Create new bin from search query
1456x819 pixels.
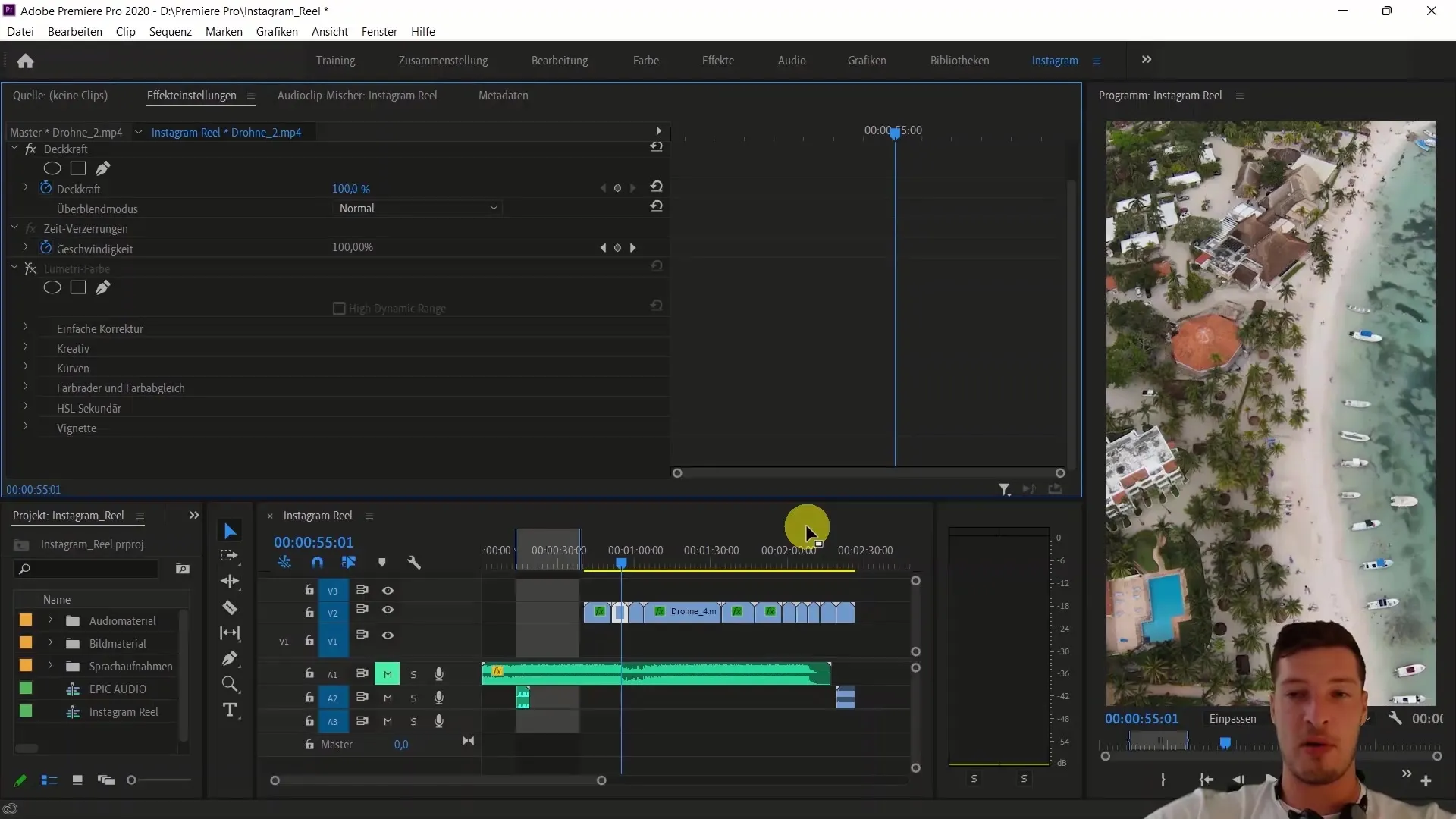(x=182, y=569)
